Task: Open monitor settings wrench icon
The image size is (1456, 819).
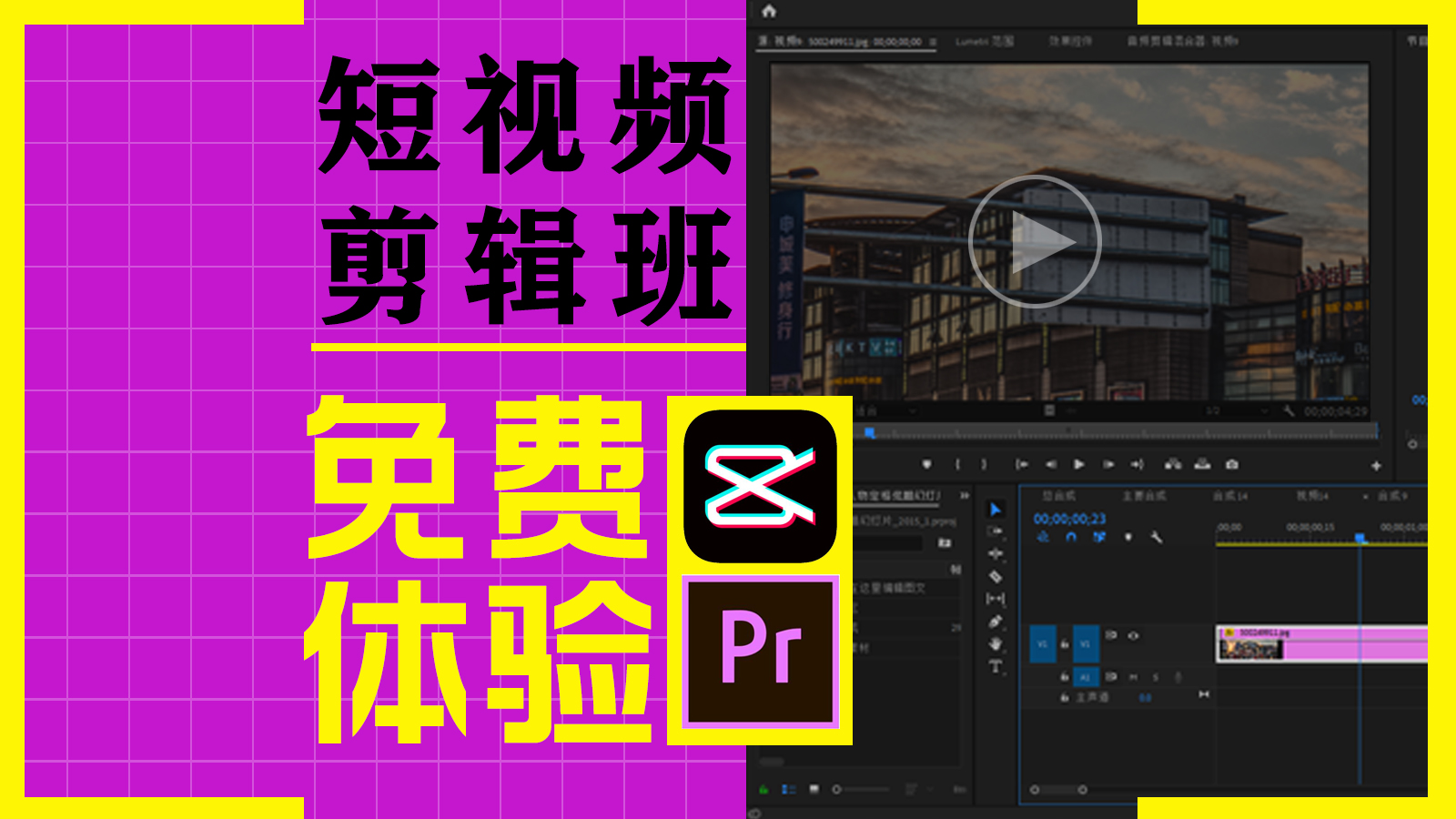Action: coord(1289,411)
